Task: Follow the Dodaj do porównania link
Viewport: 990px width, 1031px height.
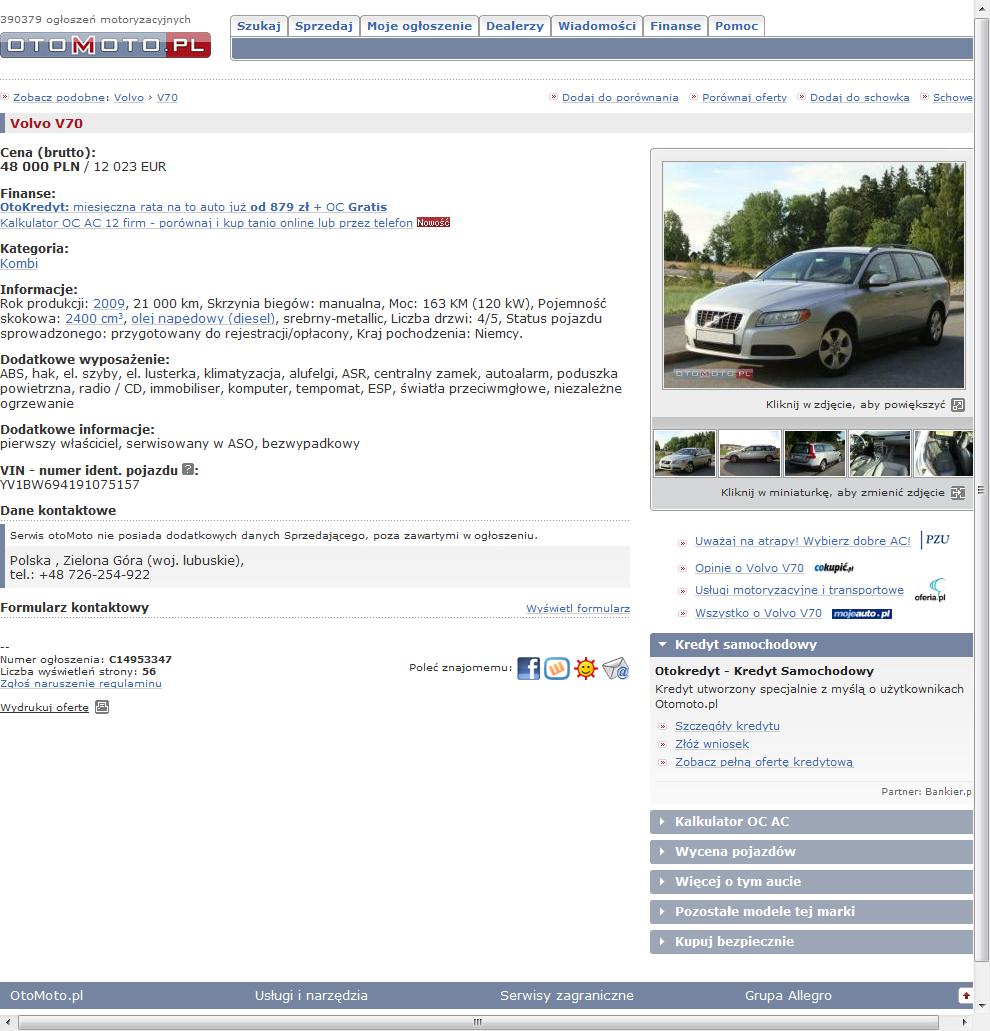Action: (x=620, y=97)
